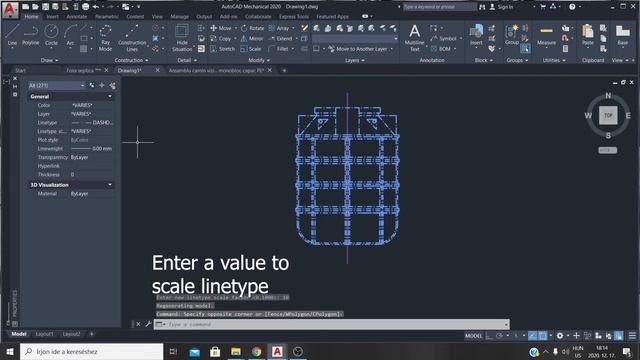
Task: Expand the Utilities panel dropdown
Action: click(554, 60)
